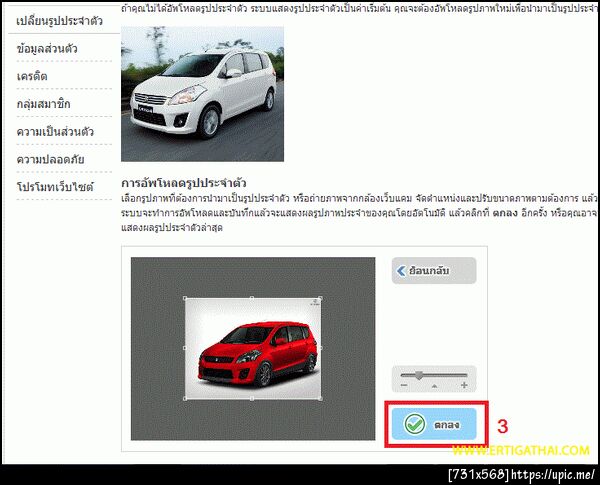Click the plus zoom-in icon
Viewport: 600px width, 485px height.
[464, 385]
